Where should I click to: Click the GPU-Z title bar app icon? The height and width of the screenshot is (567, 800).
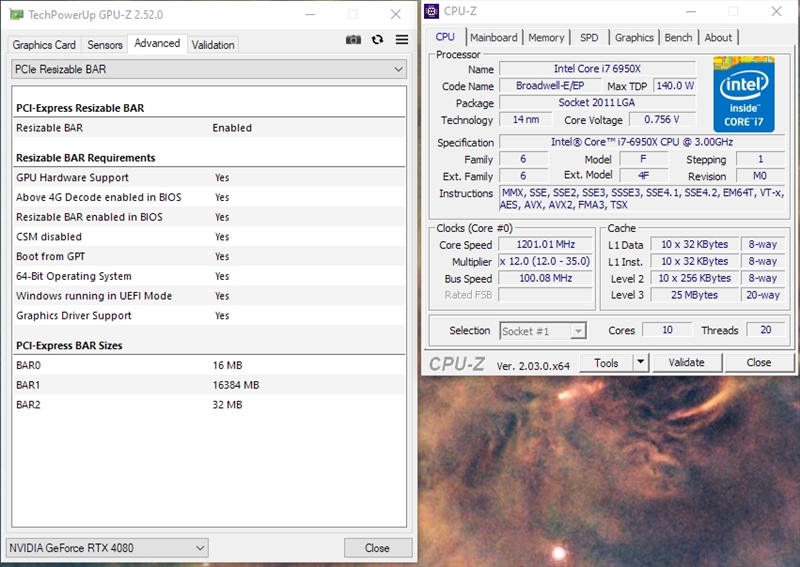17,14
